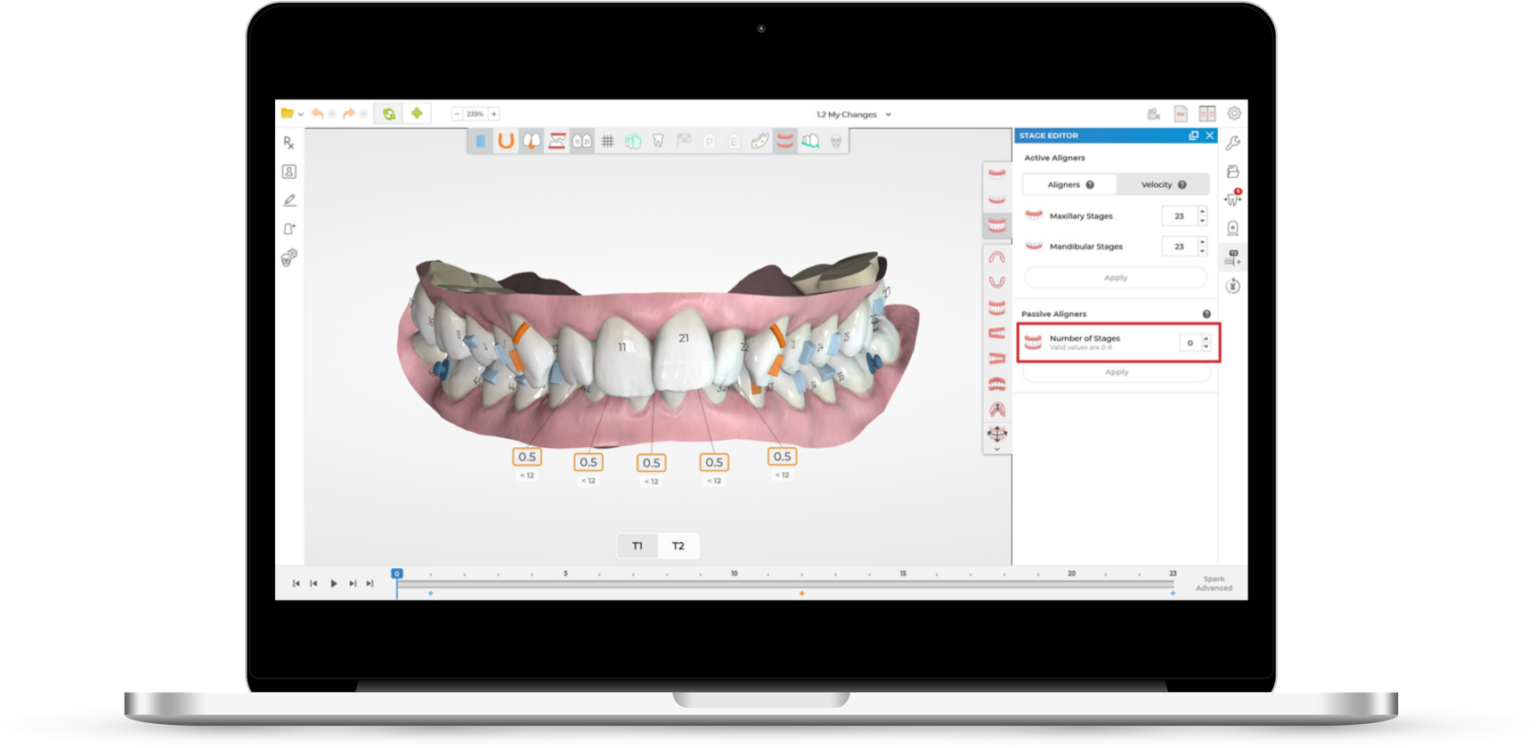The width and height of the screenshot is (1536, 748).
Task: Expand the folder menu chevron
Action: pyautogui.click(x=301, y=113)
